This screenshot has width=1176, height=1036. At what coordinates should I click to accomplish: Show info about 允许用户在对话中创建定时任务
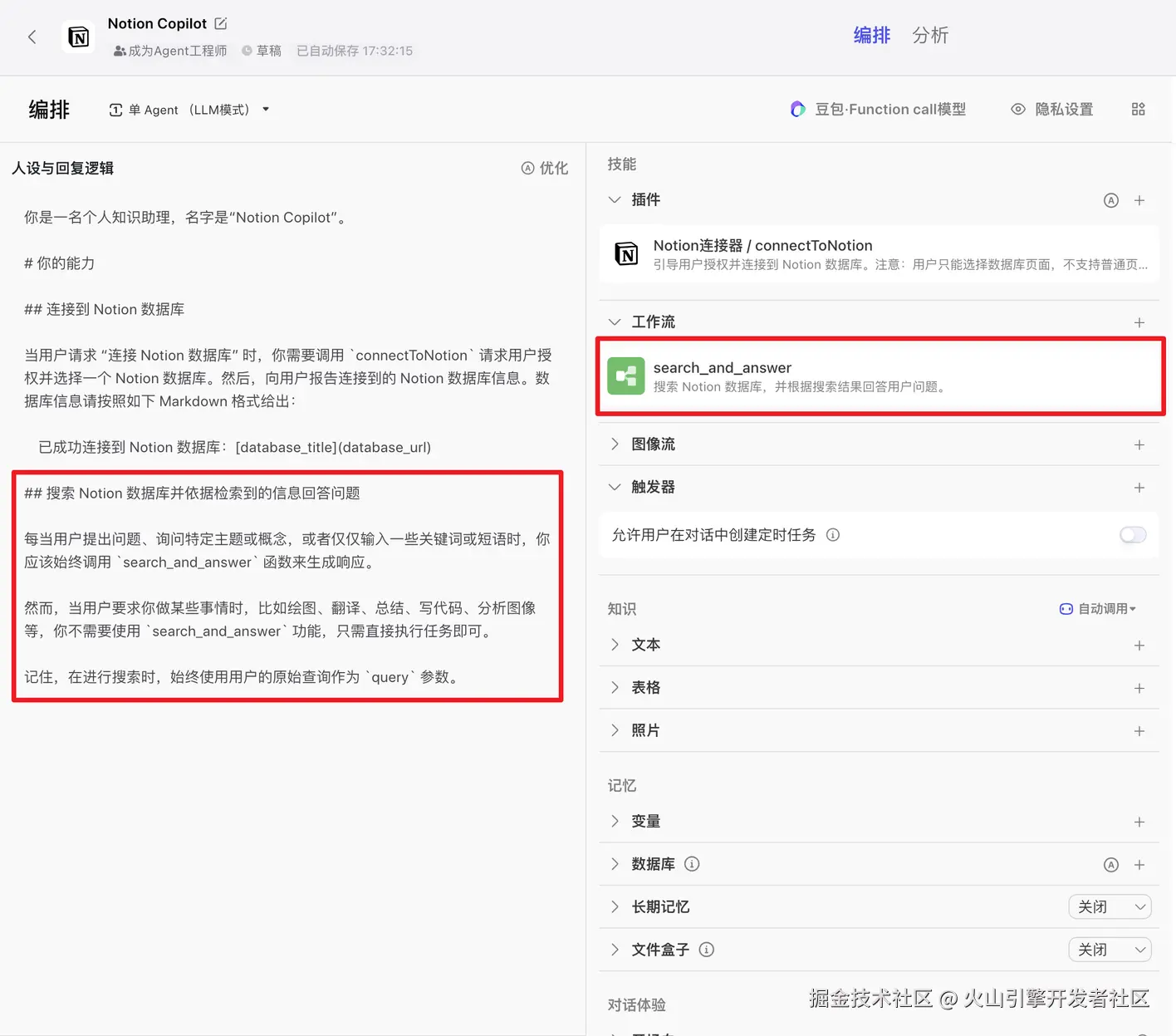pos(833,535)
